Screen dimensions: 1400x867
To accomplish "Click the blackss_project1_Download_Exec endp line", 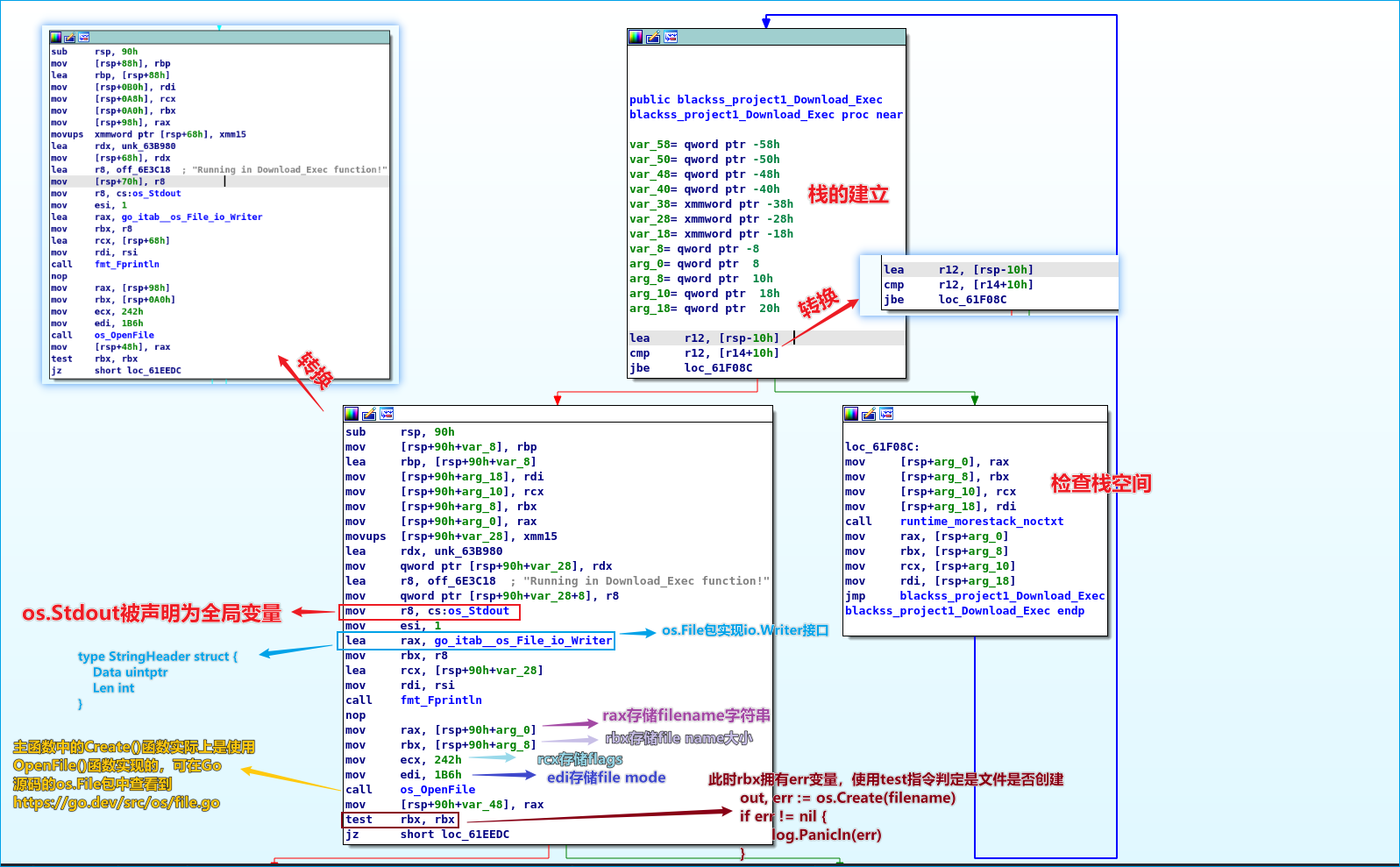I will 964,611.
